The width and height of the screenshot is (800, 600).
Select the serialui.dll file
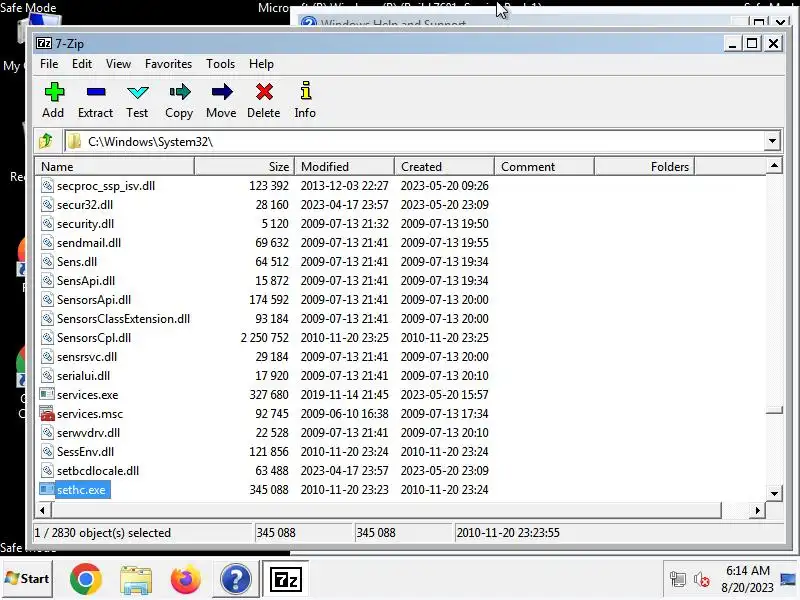[x=83, y=376]
